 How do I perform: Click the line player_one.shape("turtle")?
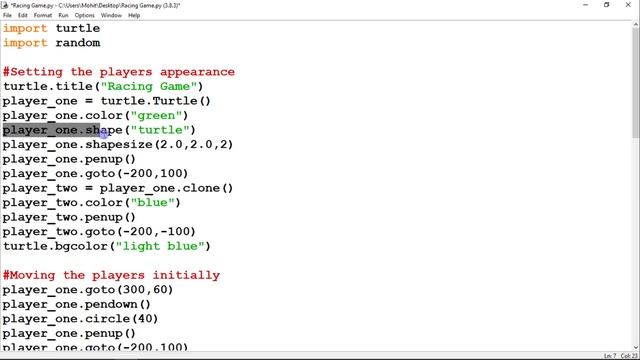click(99, 130)
